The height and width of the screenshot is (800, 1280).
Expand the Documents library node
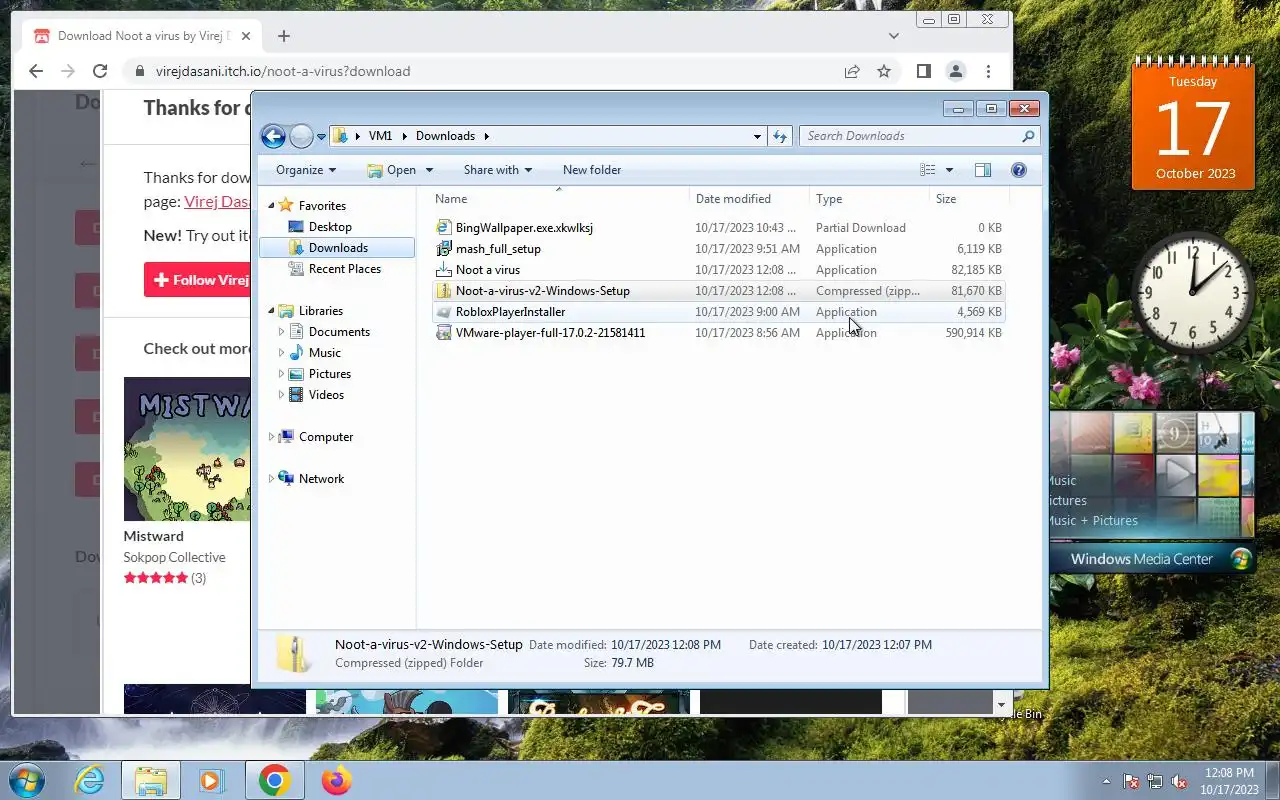click(x=281, y=332)
